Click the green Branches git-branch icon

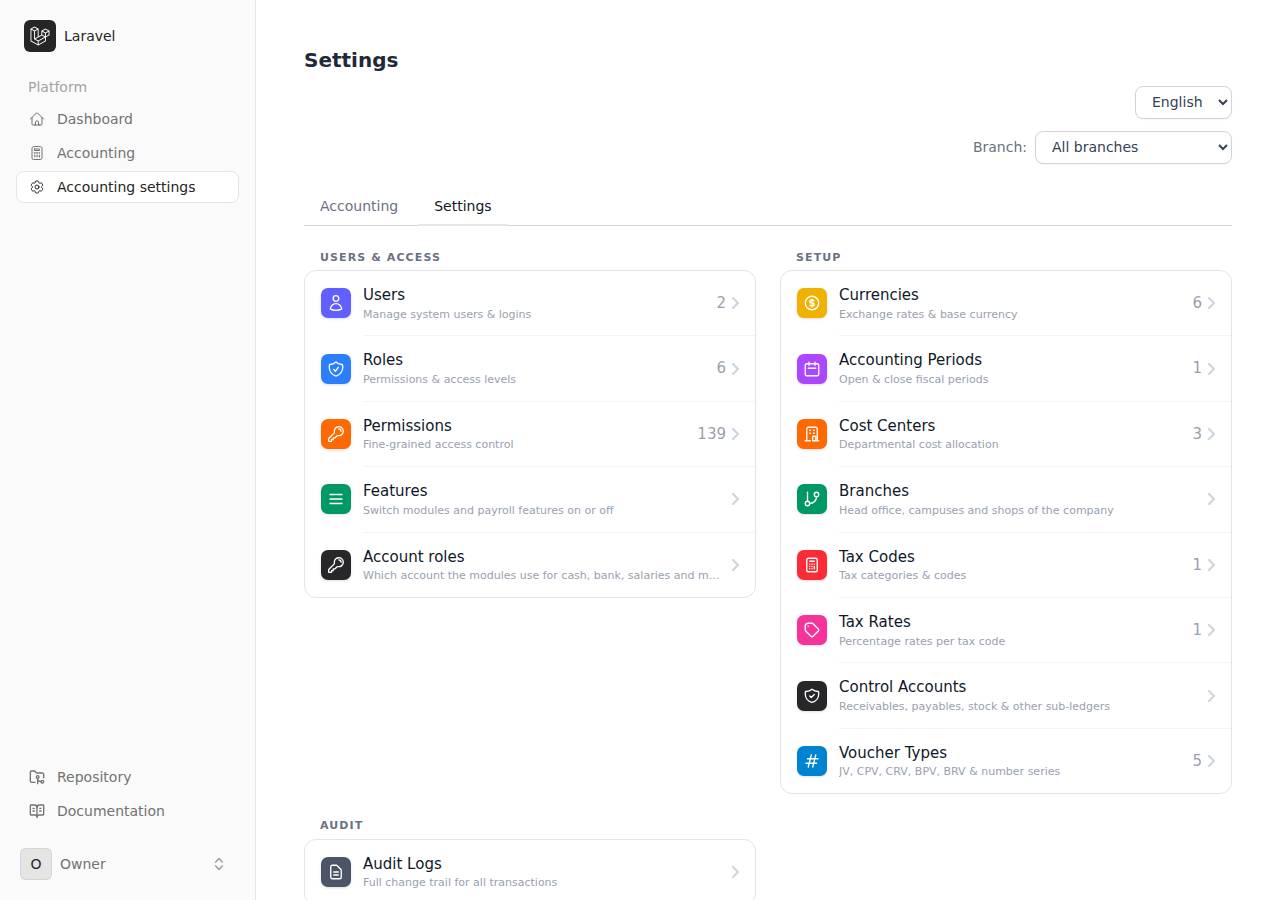[x=812, y=499]
